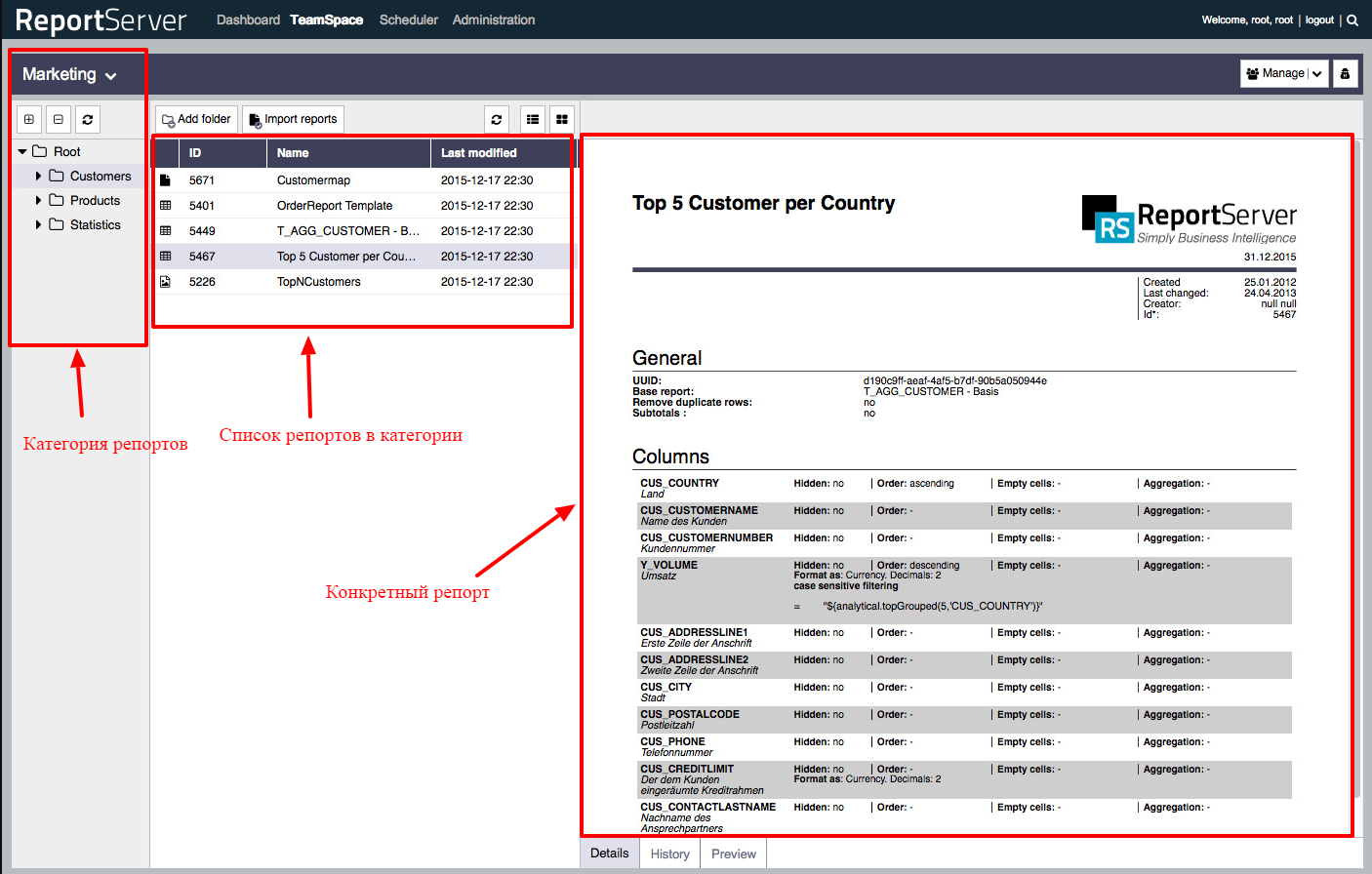The width and height of the screenshot is (1372, 874).
Task: Open the Administration menu
Action: (494, 20)
